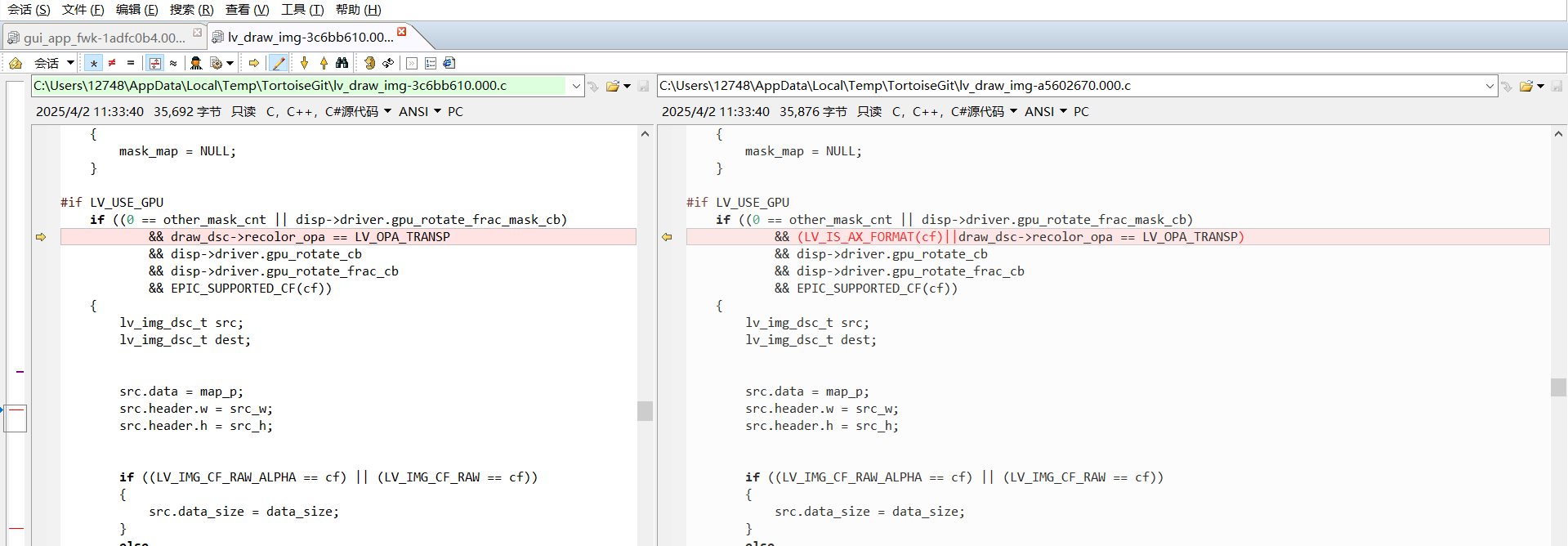The width and height of the screenshot is (1568, 546).
Task: Click the Reload files icon
Action: point(388,63)
